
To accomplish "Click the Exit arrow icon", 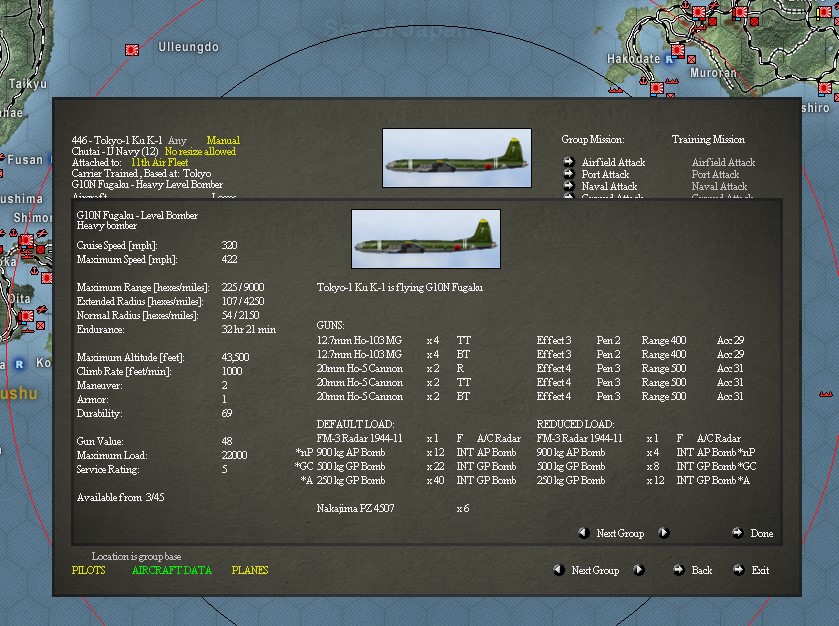I will click(x=738, y=570).
